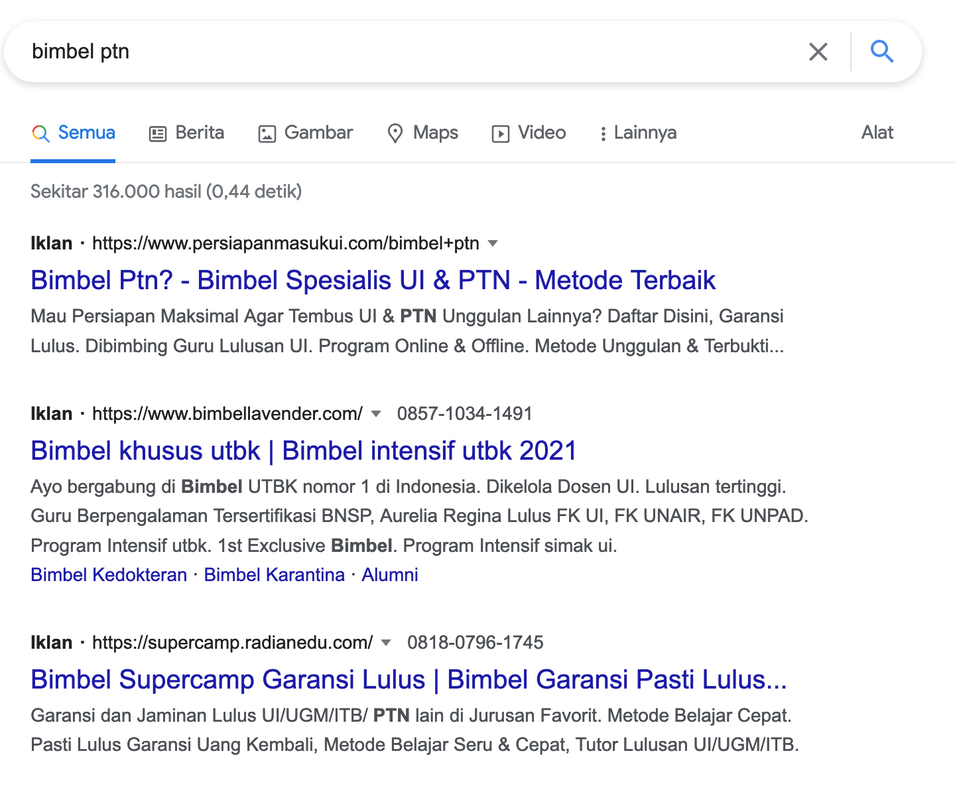Switch to the Gambar tab
Screen dimensions: 955x800
[x=318, y=133]
